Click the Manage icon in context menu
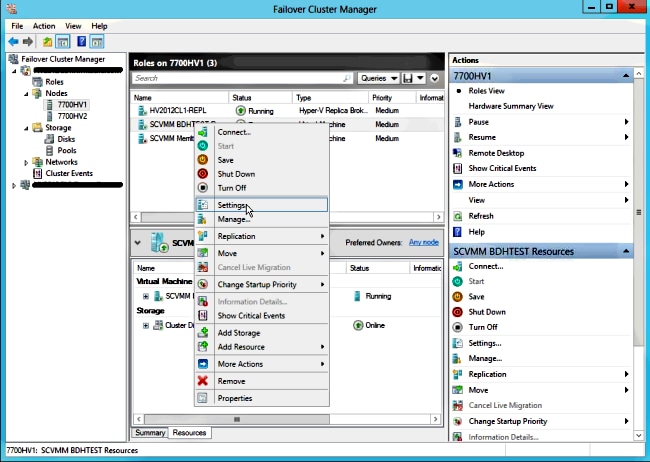650x462 pixels. pyautogui.click(x=203, y=219)
